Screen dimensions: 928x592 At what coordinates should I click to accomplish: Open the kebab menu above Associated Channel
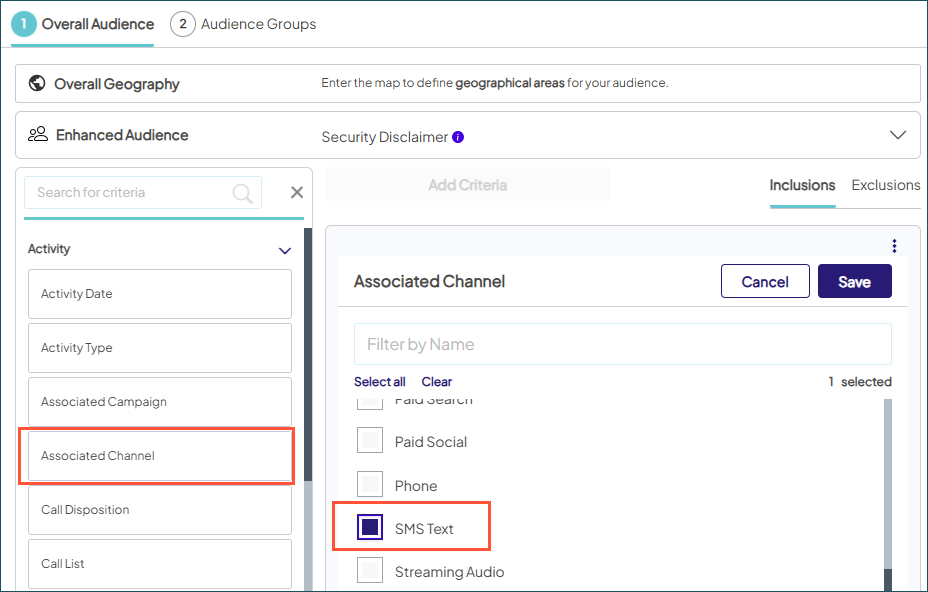[x=894, y=244]
